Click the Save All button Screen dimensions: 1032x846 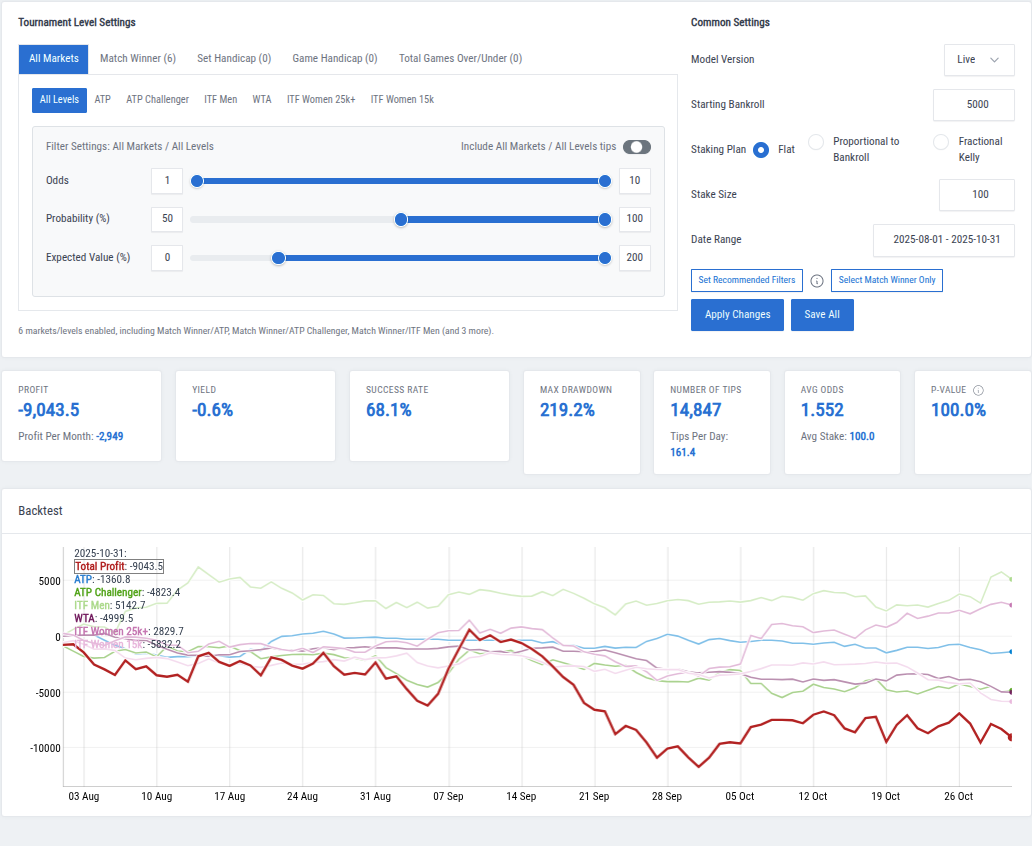point(822,314)
